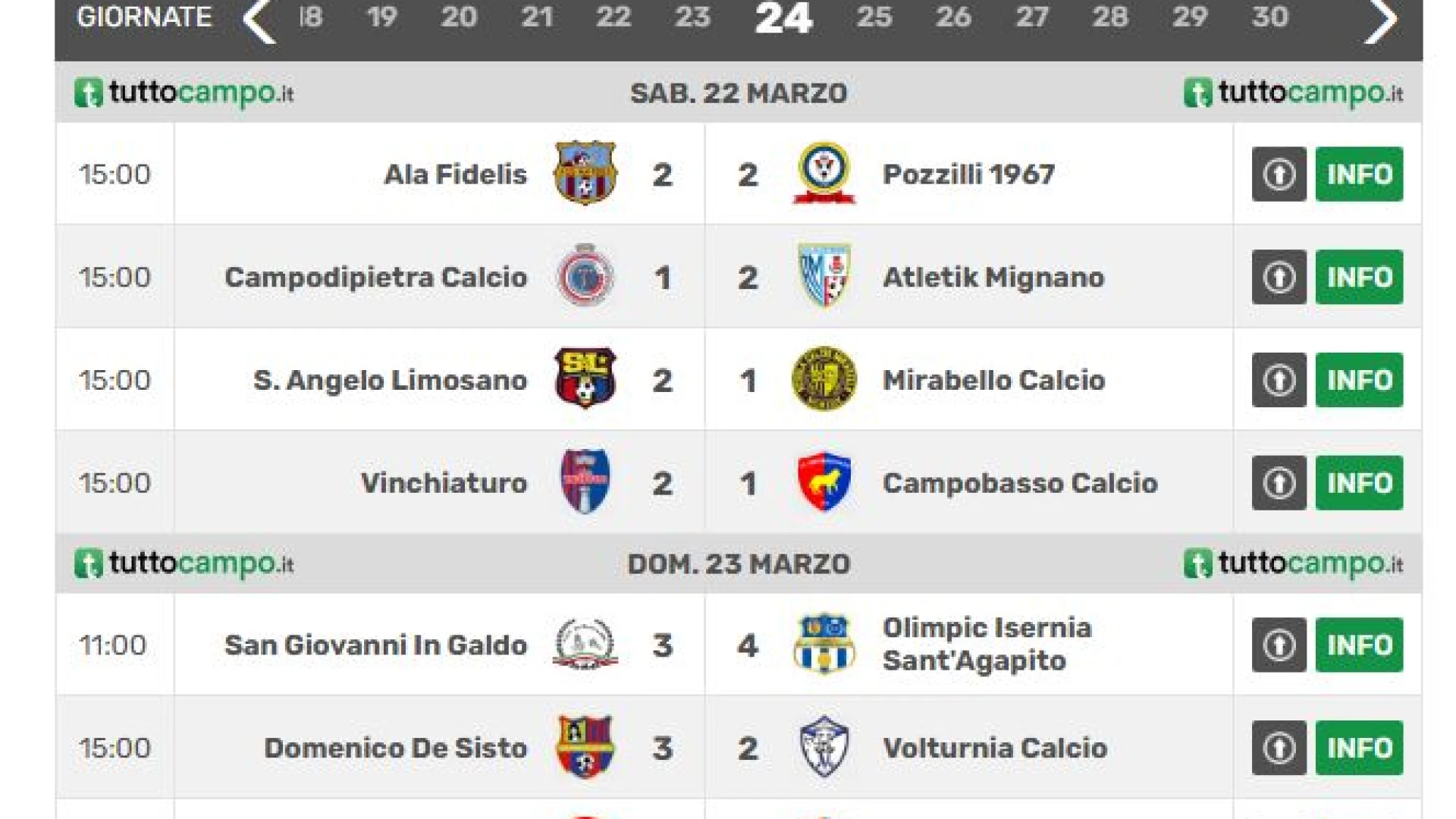Click the Campobasso Calcio team crest
This screenshot has width=1456, height=819.
point(824,482)
